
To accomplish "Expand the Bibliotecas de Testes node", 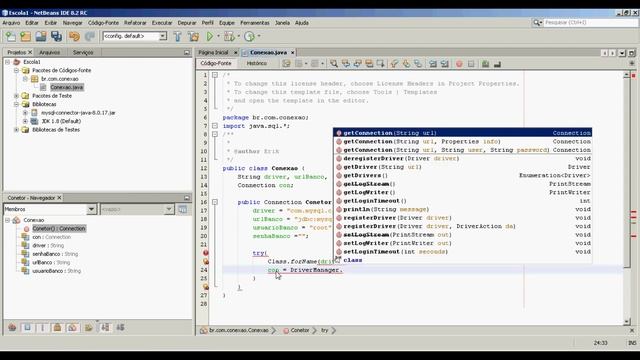I will click(x=16, y=130).
